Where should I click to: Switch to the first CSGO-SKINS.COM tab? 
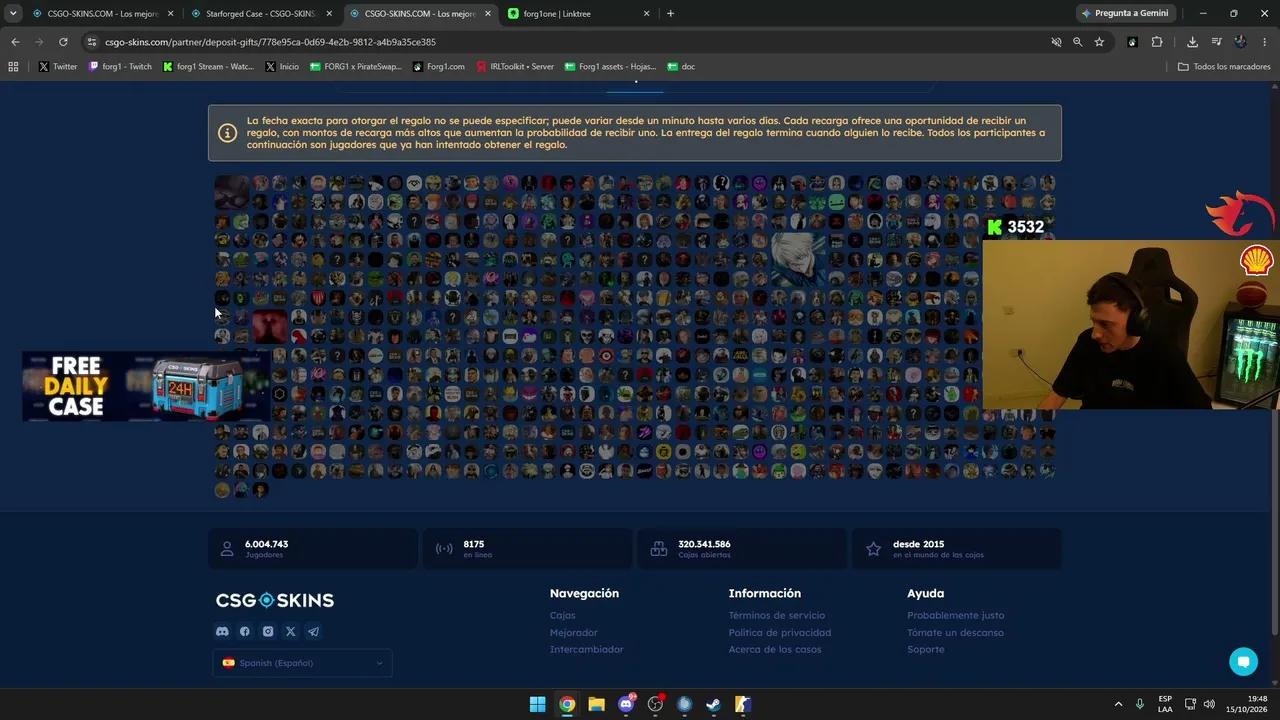tap(102, 13)
